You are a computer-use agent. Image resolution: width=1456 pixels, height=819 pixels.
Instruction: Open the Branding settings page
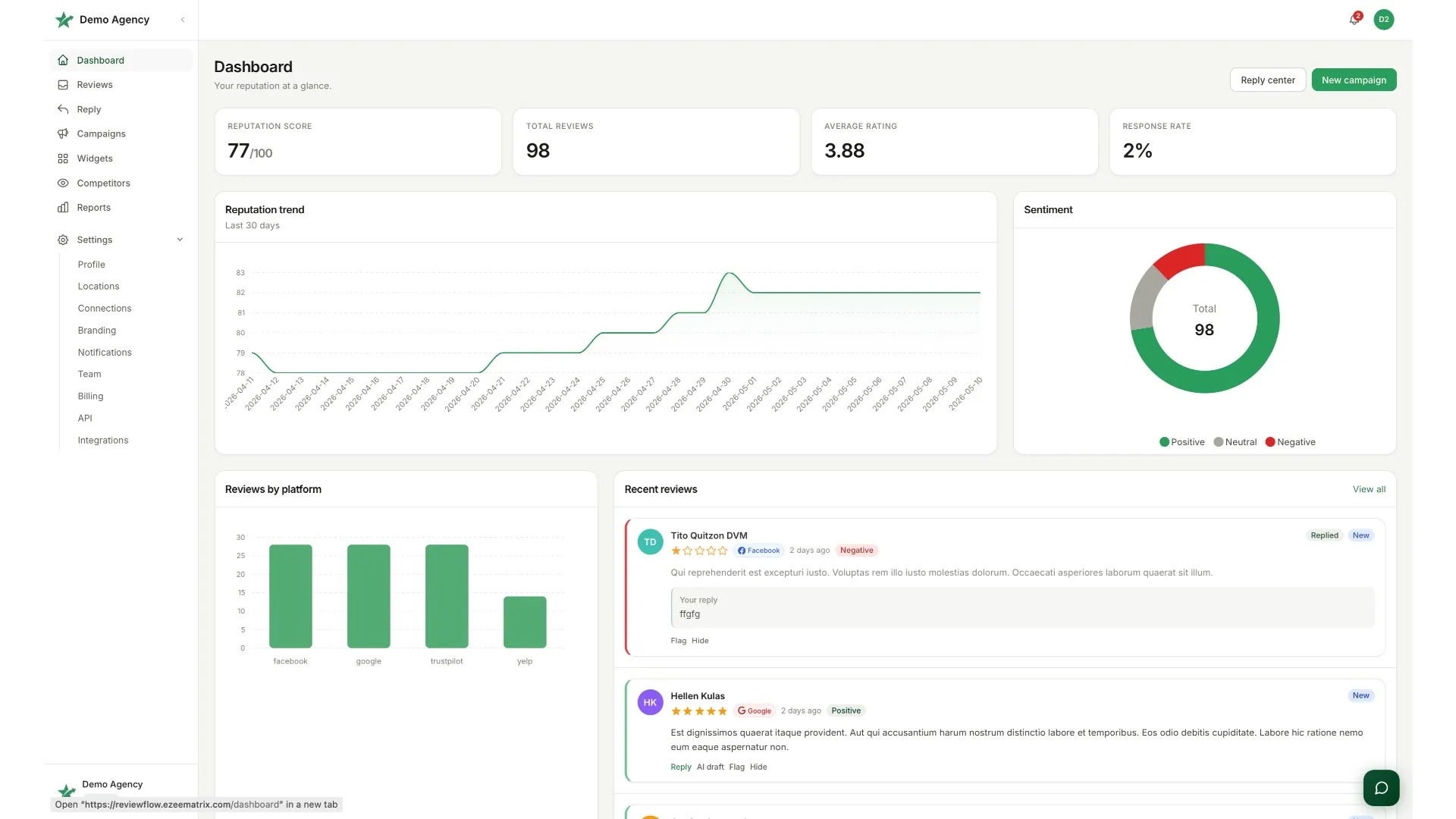tap(96, 331)
